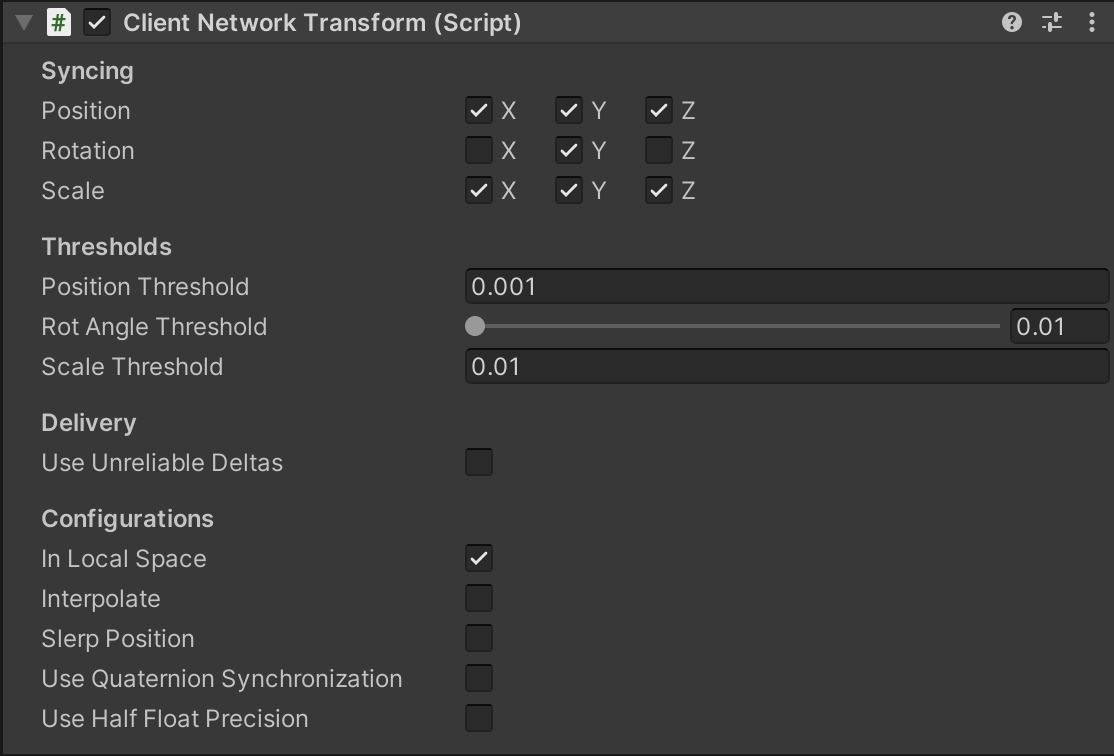Uncheck Position X syncing
The height and width of the screenshot is (756, 1114).
pyautogui.click(x=478, y=110)
